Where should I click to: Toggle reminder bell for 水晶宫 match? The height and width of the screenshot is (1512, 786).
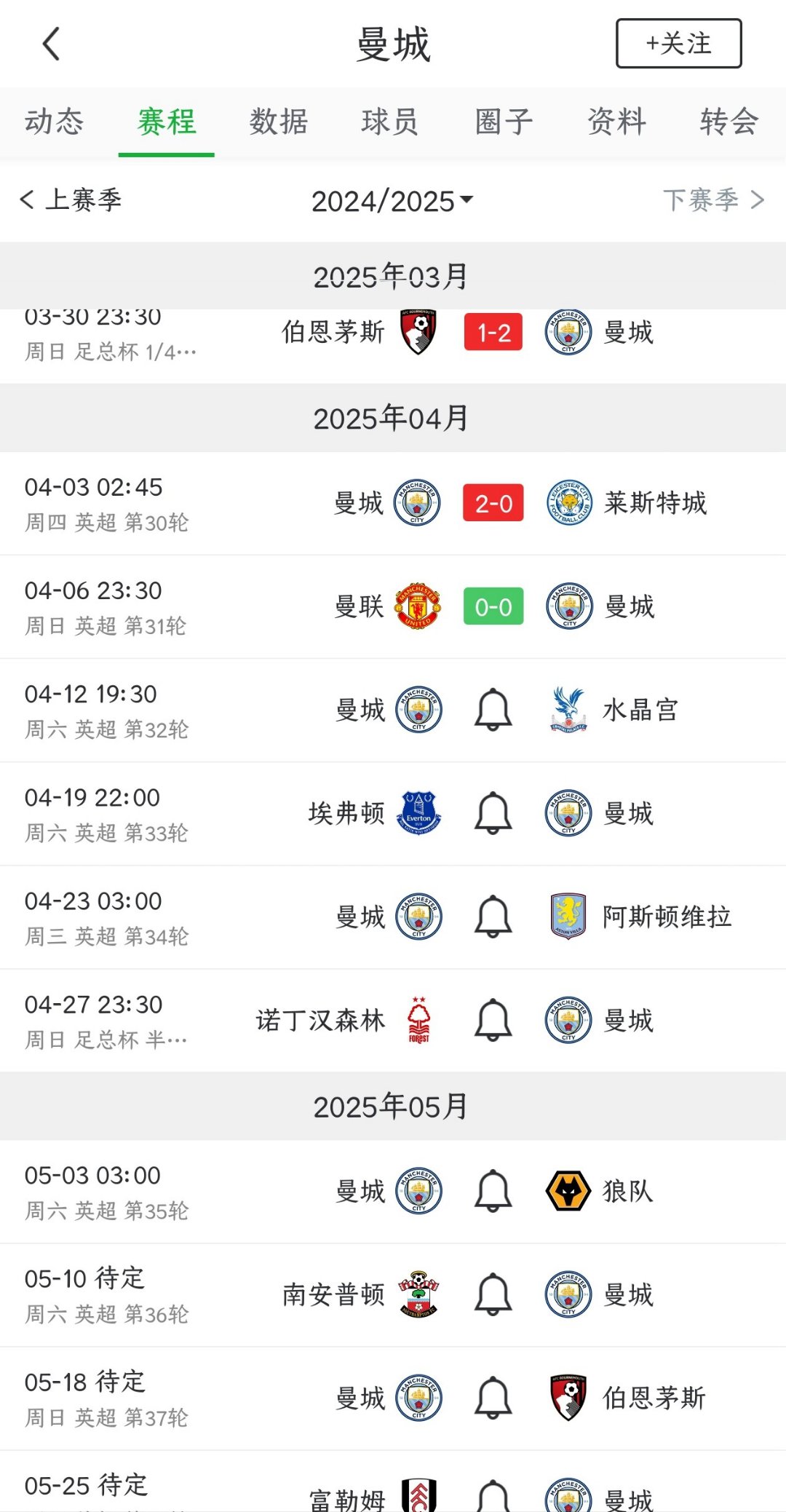tap(493, 710)
